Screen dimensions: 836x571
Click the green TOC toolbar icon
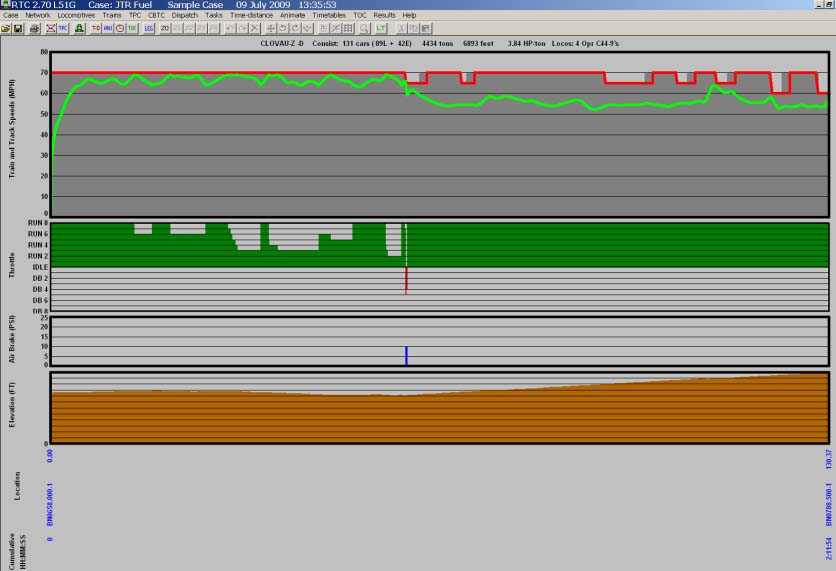click(x=132, y=29)
